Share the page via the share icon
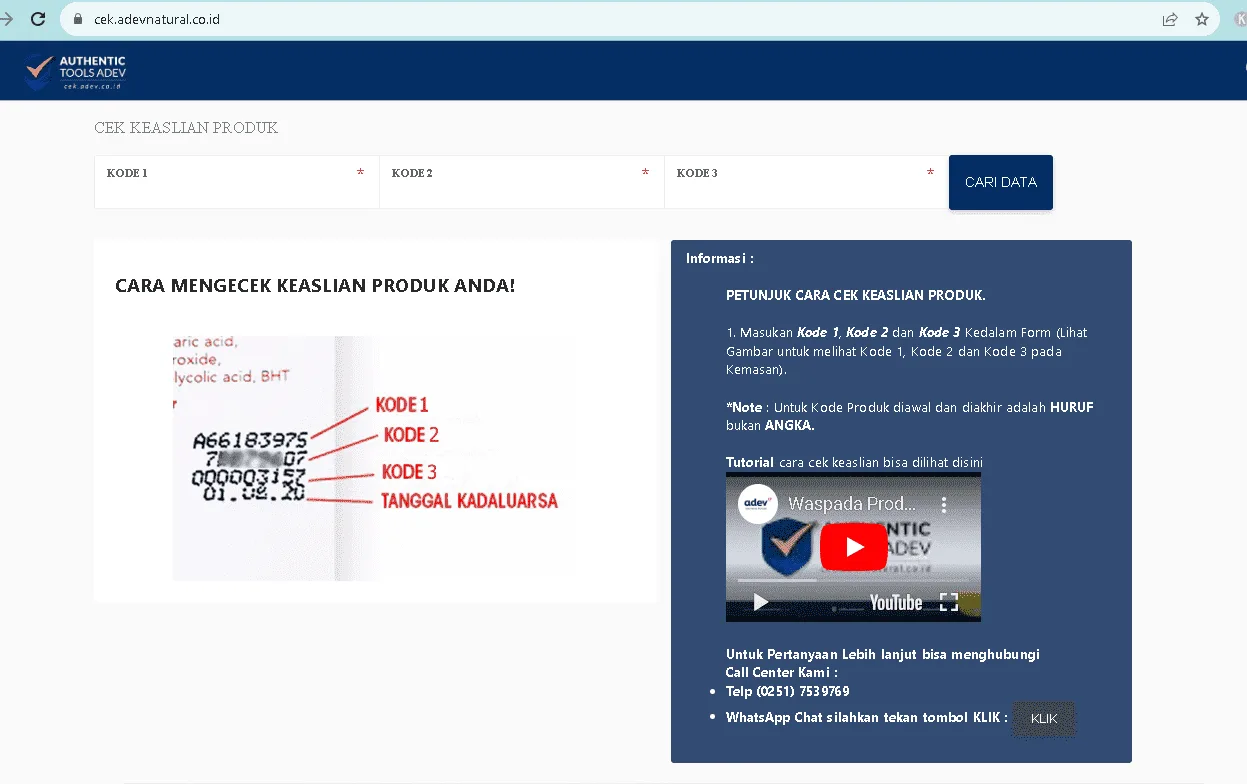The width and height of the screenshot is (1247, 784). point(1169,18)
